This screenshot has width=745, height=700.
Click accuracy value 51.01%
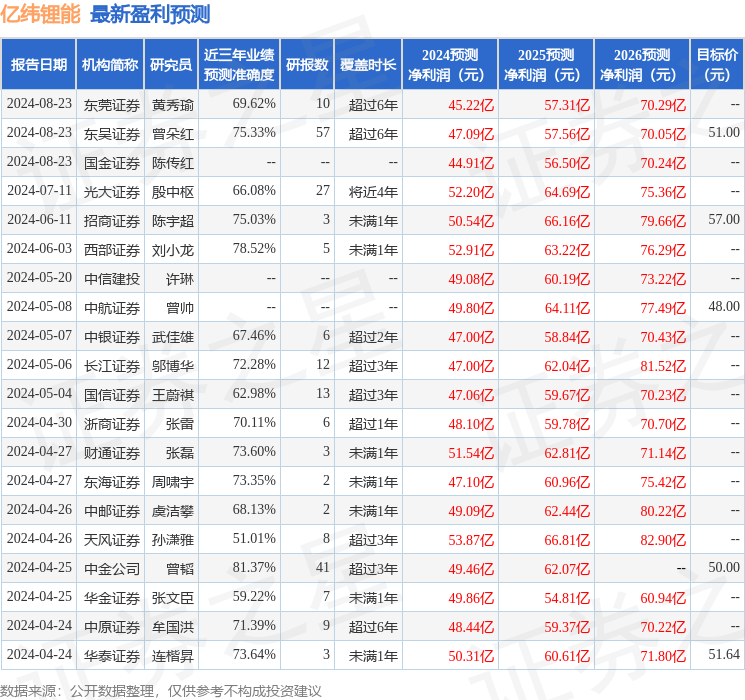[x=254, y=538]
